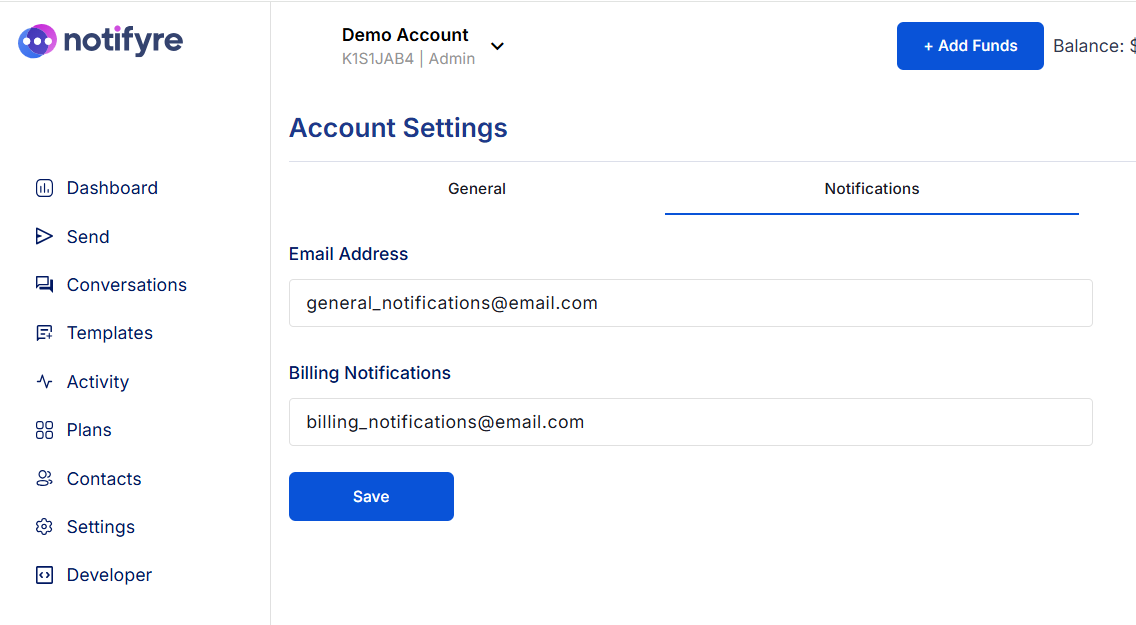Select the Settings gear icon
This screenshot has width=1136, height=625.
(x=44, y=527)
